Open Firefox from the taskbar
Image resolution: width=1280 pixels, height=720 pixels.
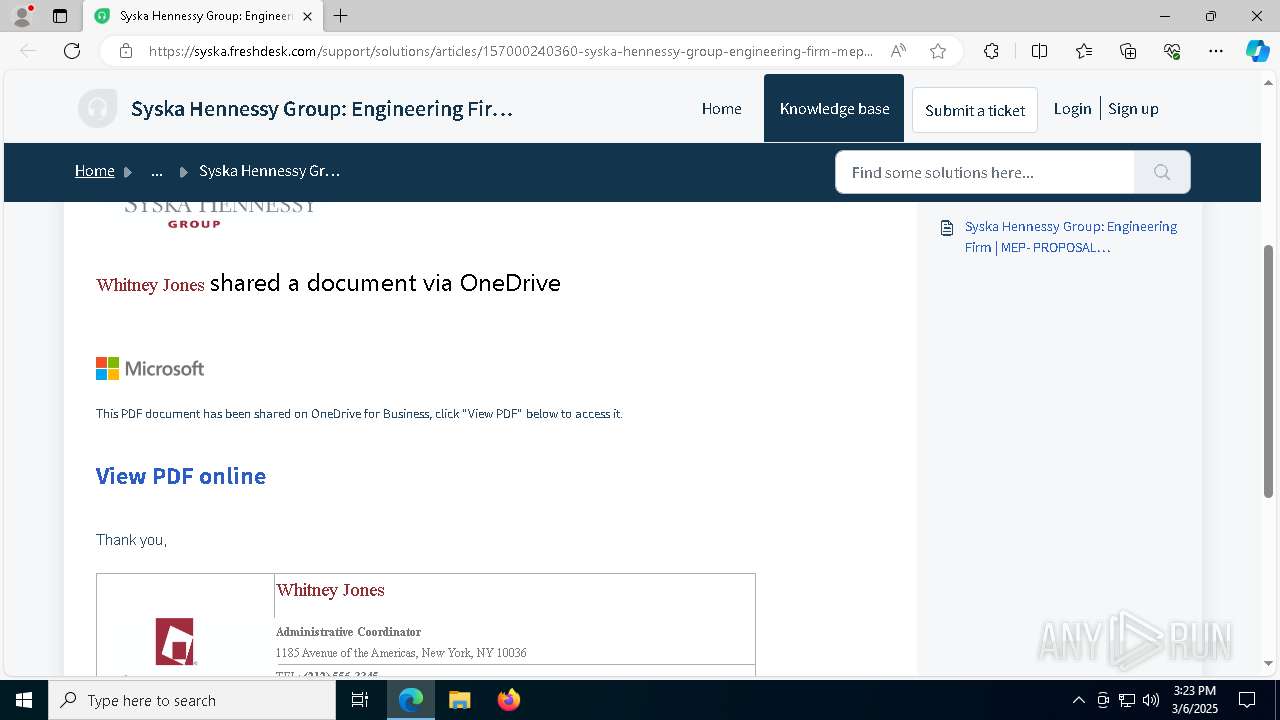[x=508, y=700]
